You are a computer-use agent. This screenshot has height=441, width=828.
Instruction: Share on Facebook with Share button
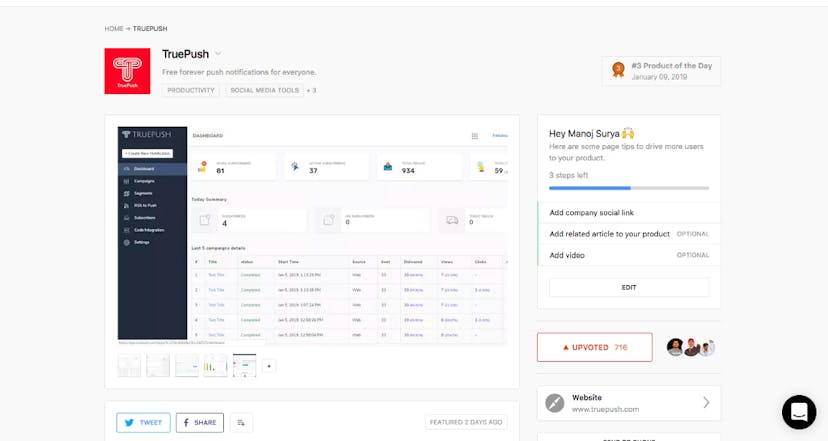(199, 422)
